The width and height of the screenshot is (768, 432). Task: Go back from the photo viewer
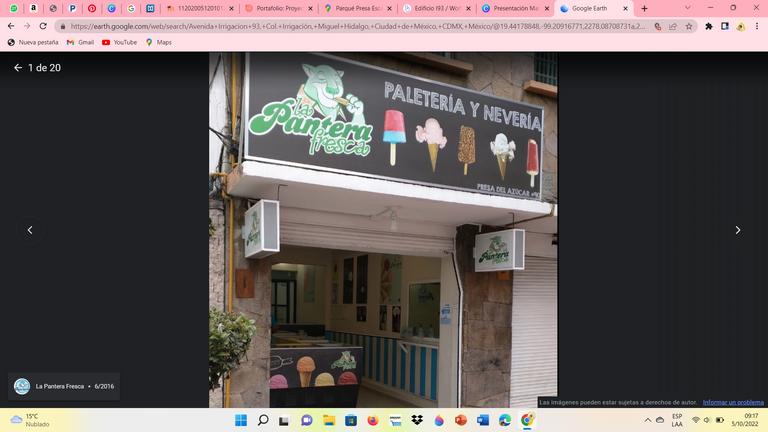pos(18,68)
